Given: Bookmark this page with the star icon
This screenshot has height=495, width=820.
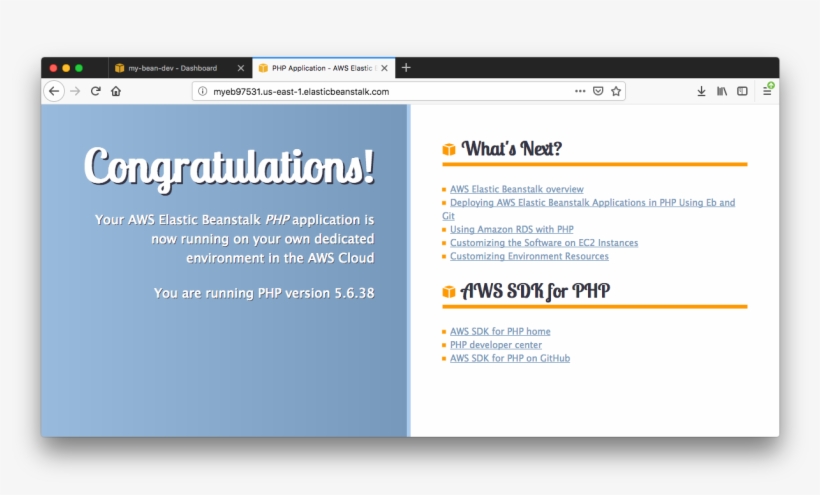Looking at the screenshot, I should click(x=616, y=91).
